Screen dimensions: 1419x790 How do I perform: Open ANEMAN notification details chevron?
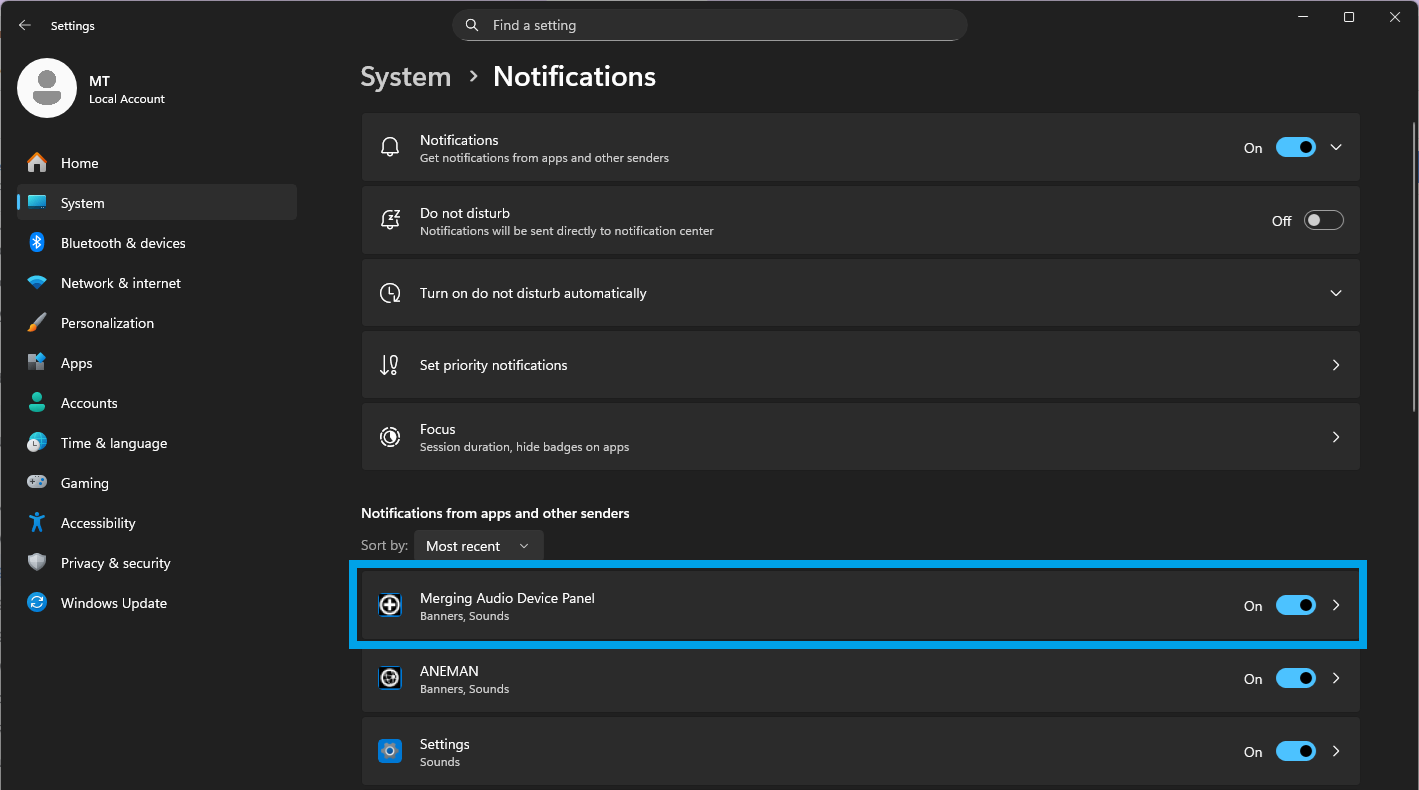[1336, 678]
